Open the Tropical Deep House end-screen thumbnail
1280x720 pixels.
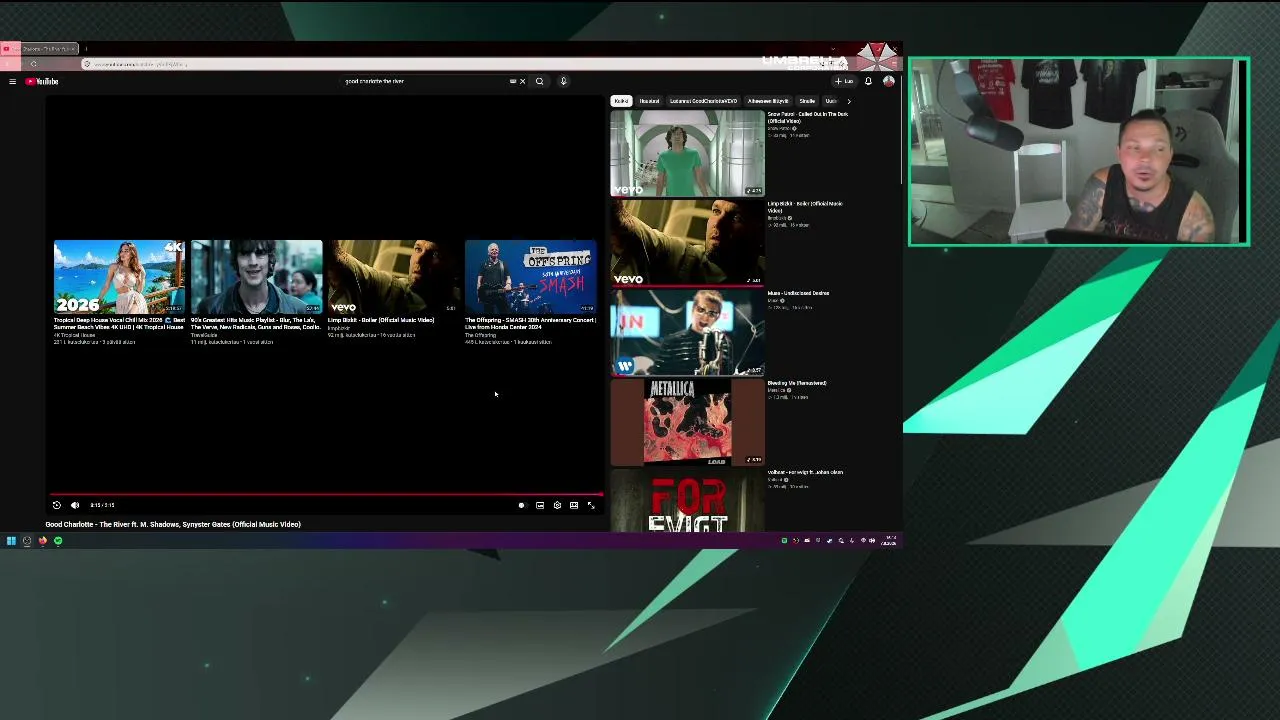(x=119, y=277)
